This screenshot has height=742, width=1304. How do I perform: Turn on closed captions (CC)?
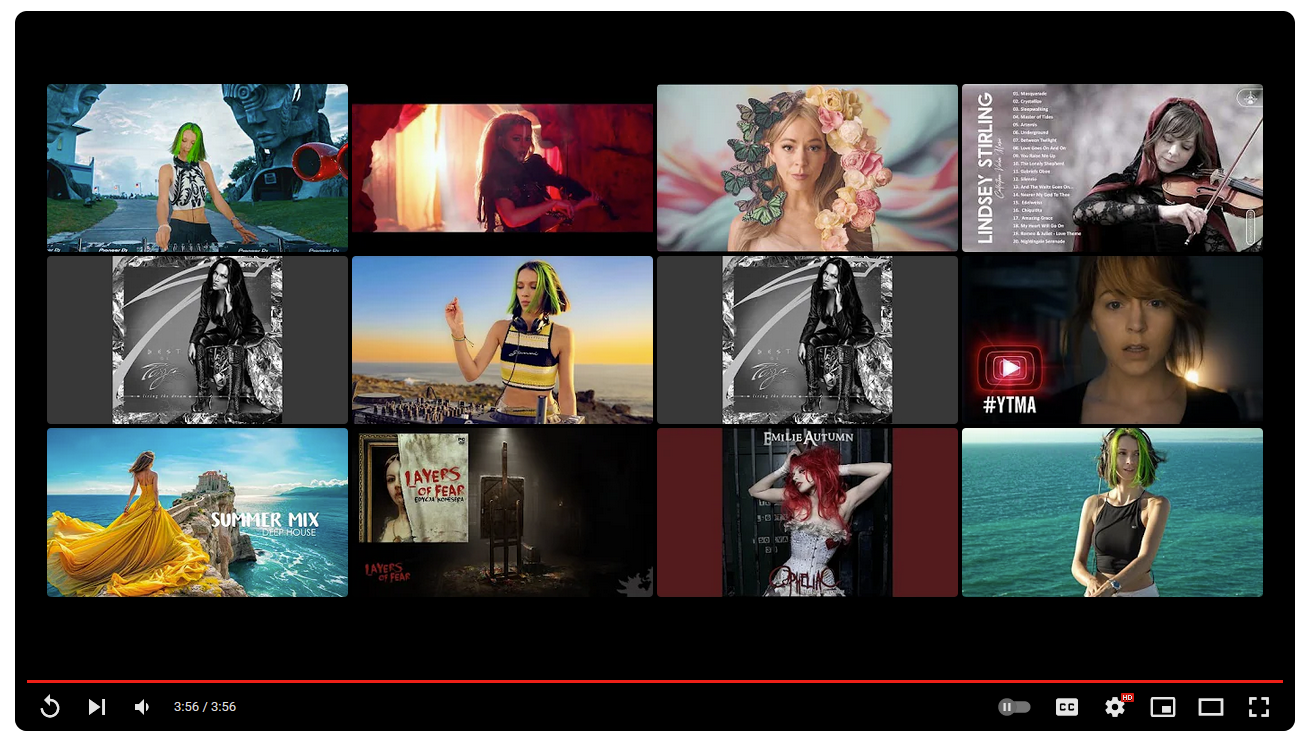1067,707
